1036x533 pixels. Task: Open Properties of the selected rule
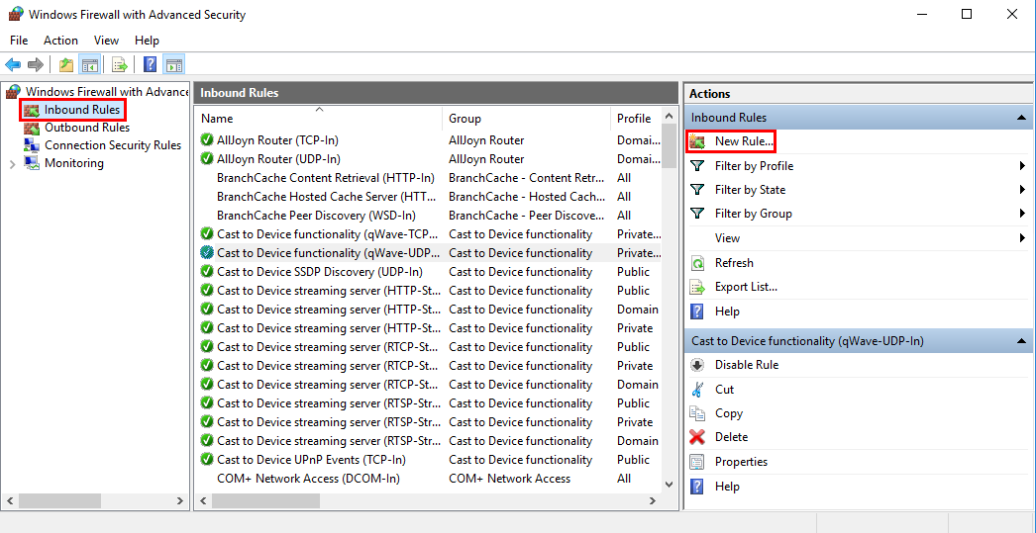[x=741, y=462]
